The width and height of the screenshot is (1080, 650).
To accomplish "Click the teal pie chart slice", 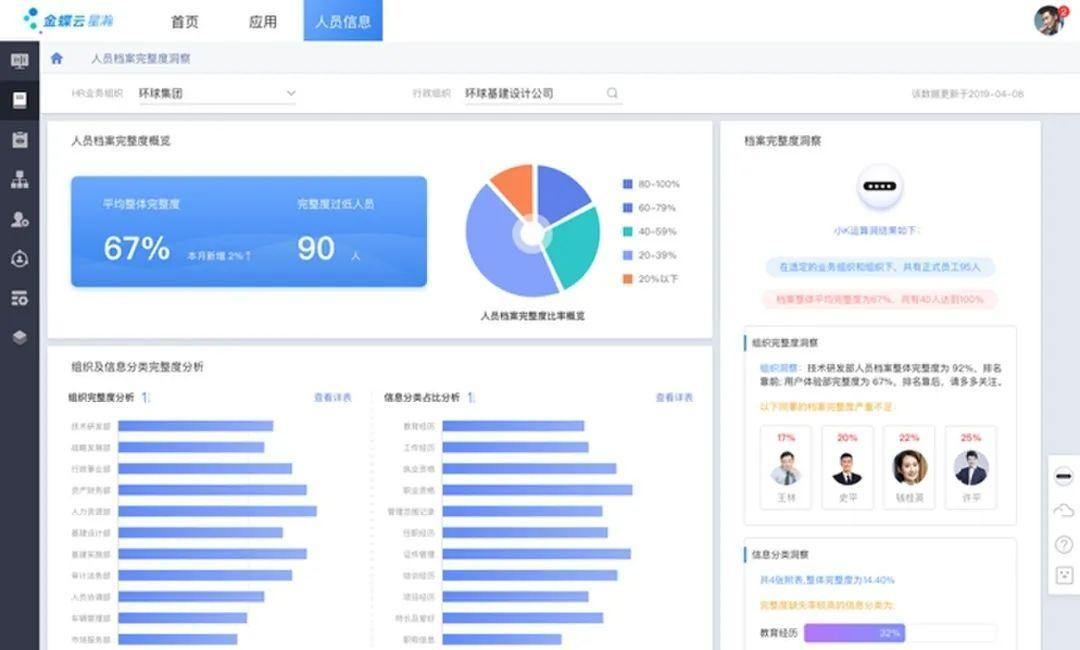I will (x=575, y=248).
